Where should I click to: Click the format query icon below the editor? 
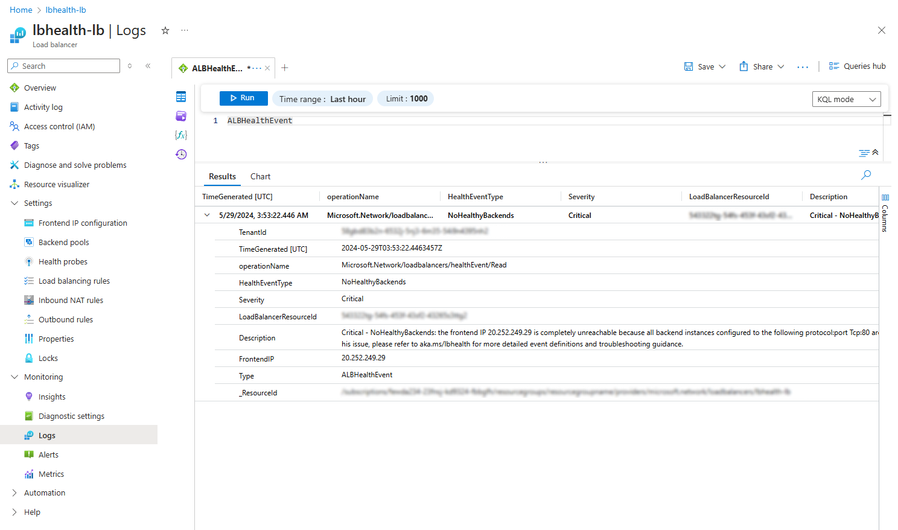click(864, 153)
